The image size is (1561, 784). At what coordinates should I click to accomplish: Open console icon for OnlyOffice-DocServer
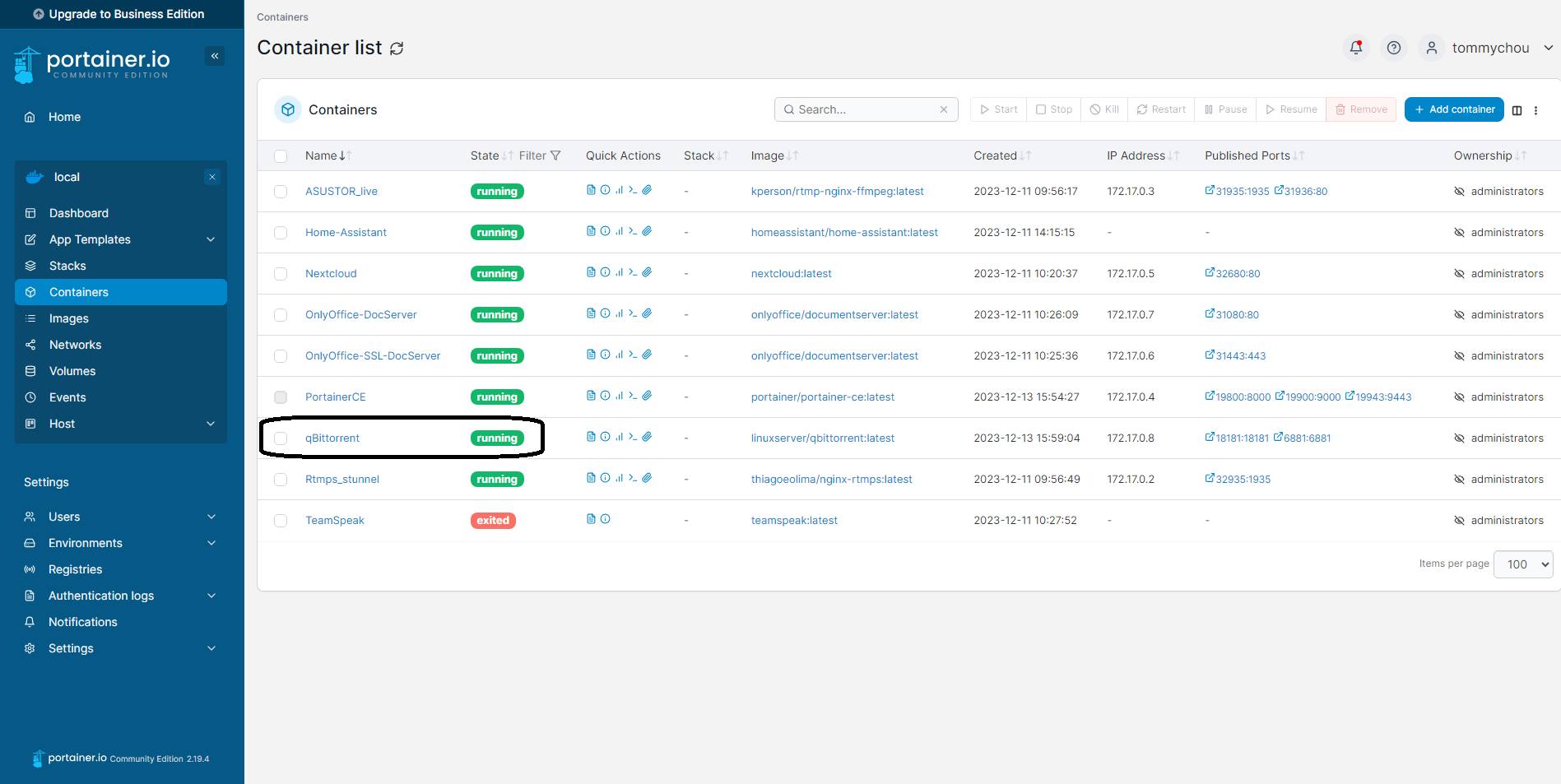[633, 313]
